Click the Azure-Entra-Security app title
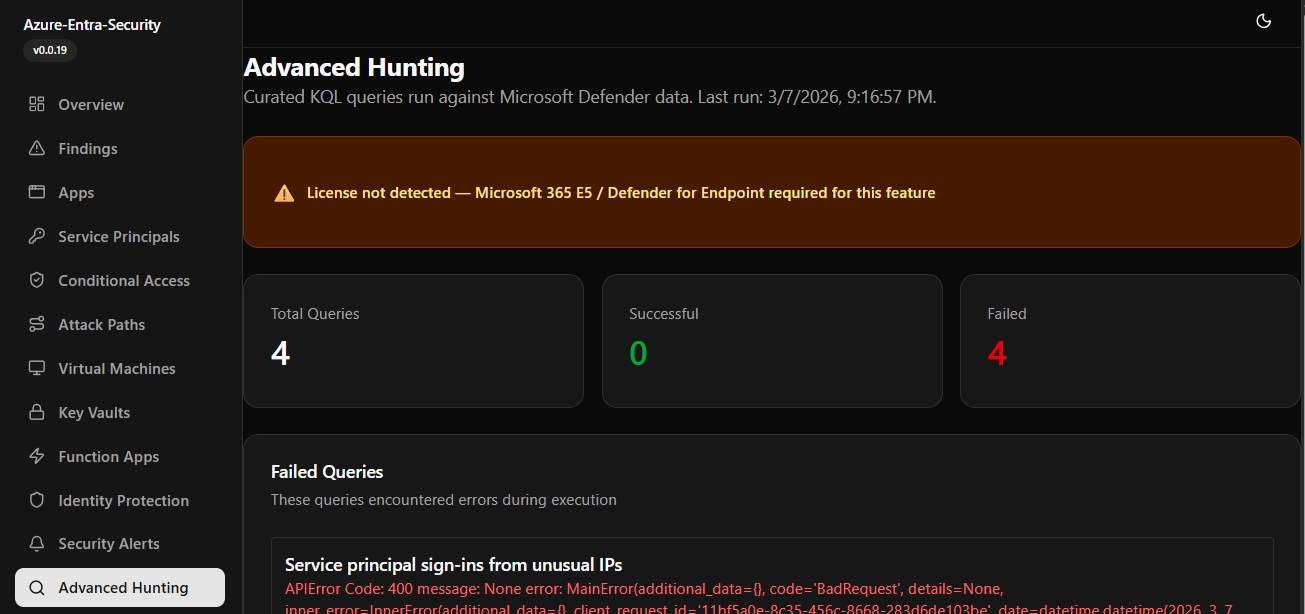This screenshot has height=614, width=1305. point(92,25)
